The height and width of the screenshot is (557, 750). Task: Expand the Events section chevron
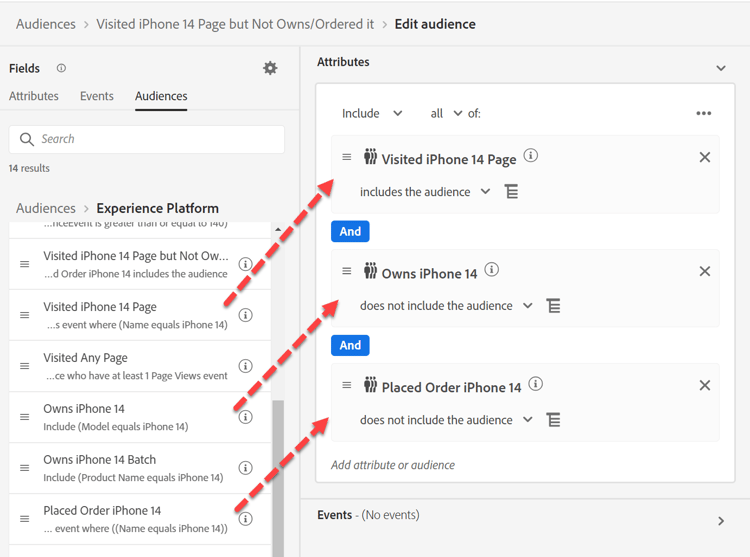[x=721, y=521]
